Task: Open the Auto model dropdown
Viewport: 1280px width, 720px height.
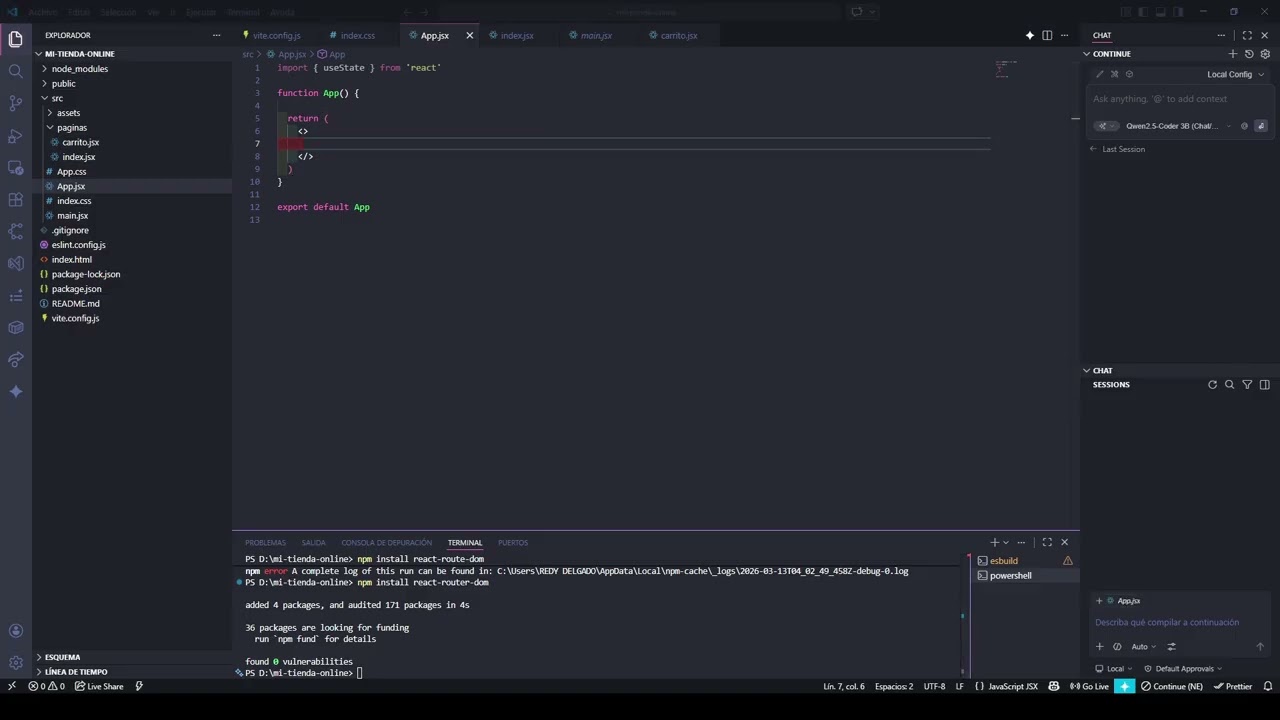Action: click(1143, 647)
